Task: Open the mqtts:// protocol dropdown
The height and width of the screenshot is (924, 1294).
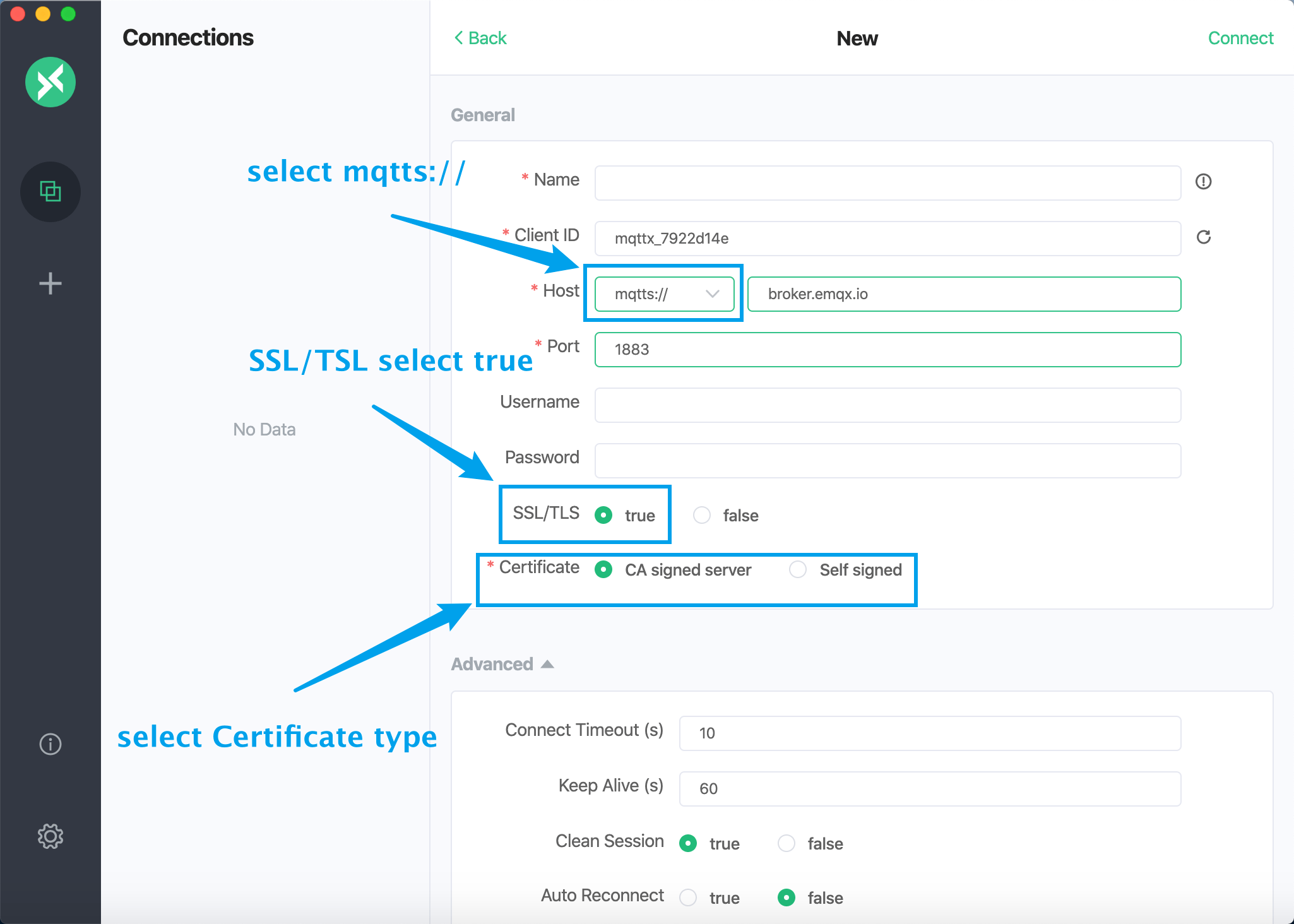Action: click(x=663, y=293)
